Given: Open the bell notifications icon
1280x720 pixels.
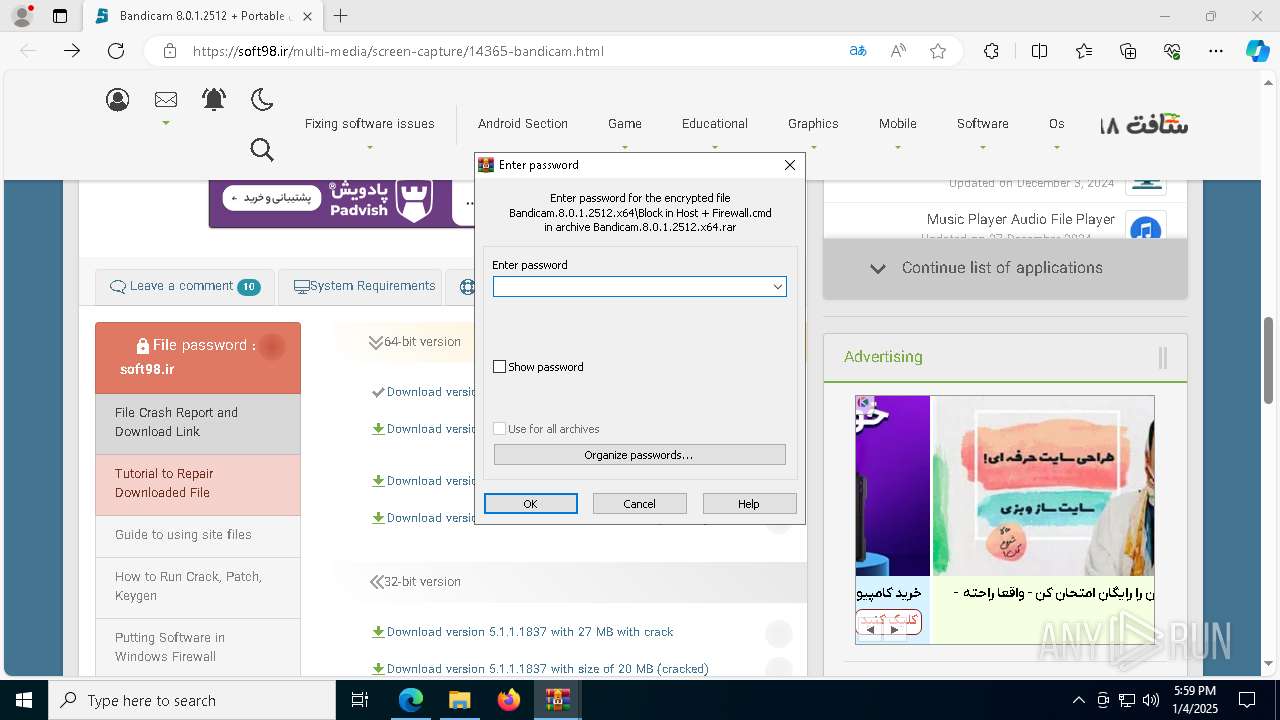Looking at the screenshot, I should click(x=214, y=99).
